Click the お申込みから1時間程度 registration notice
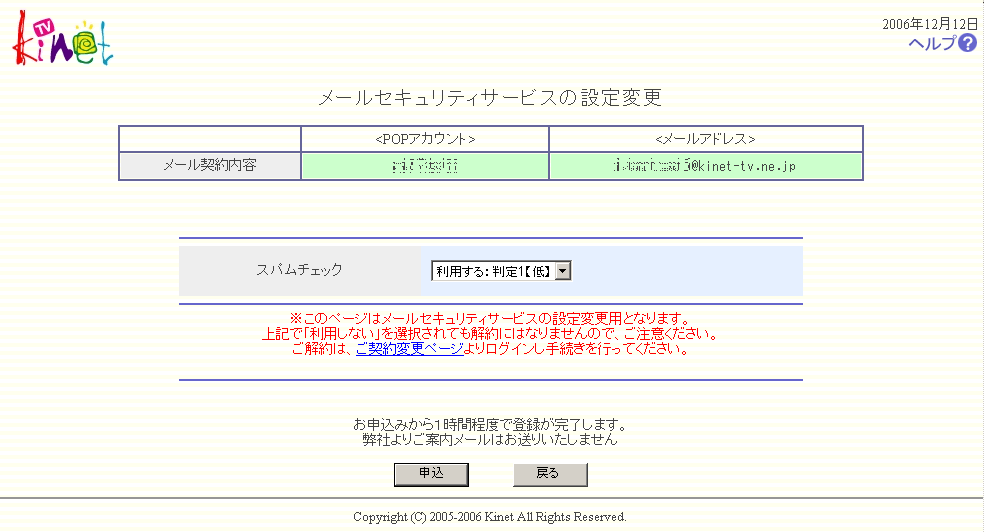This screenshot has width=984, height=532. click(x=490, y=424)
